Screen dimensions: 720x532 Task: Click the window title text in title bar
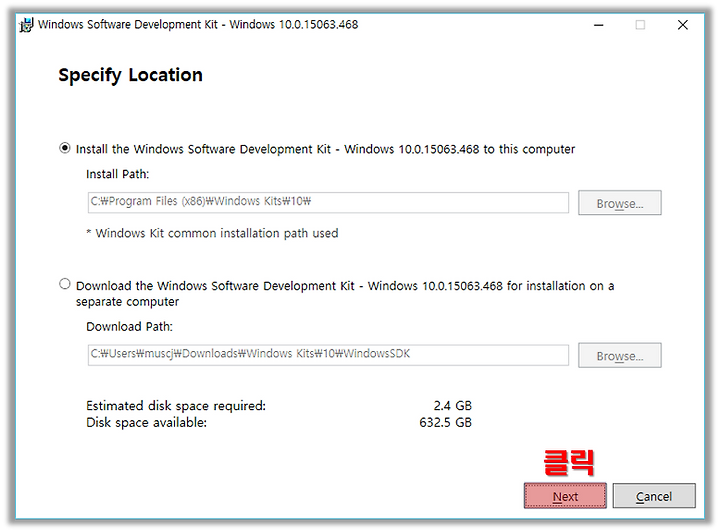click(x=198, y=24)
